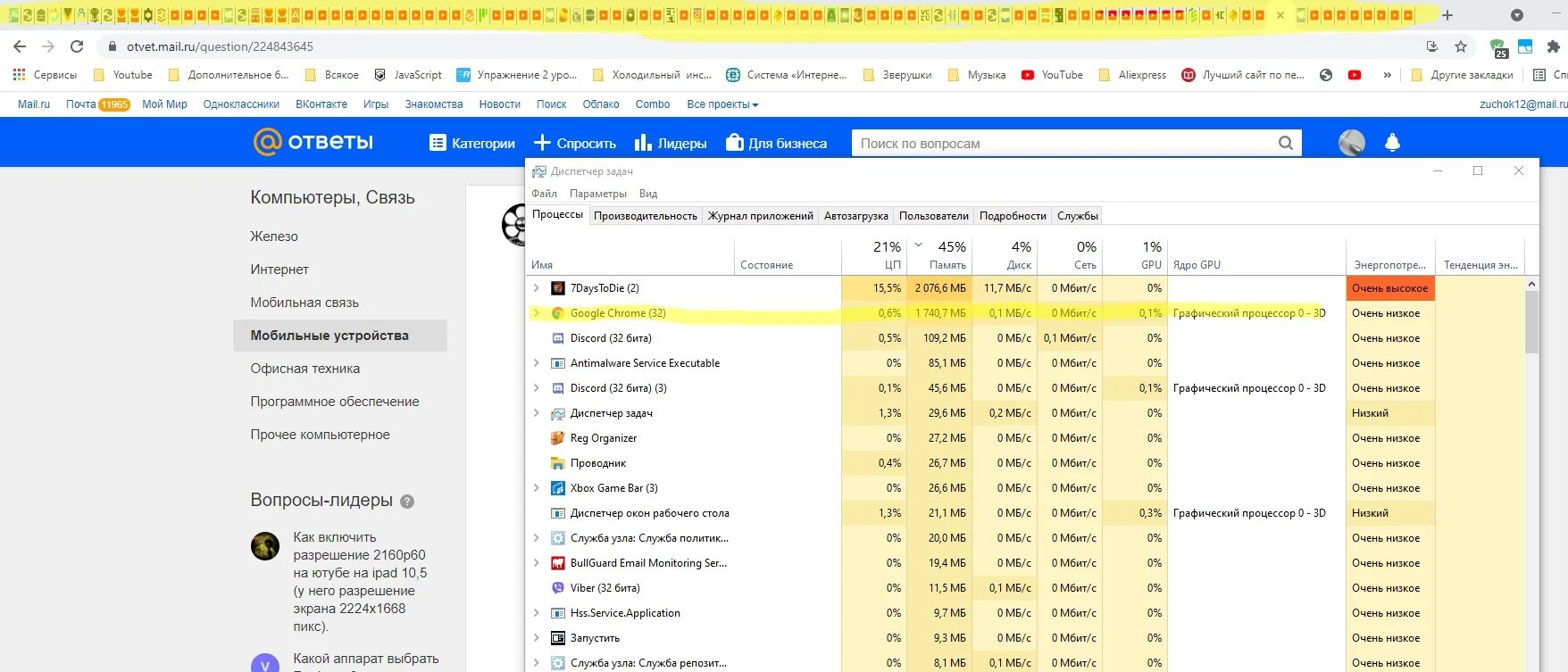Screen dimensions: 1568x672
Task: Open the ВКонтакте link
Action: tap(321, 104)
